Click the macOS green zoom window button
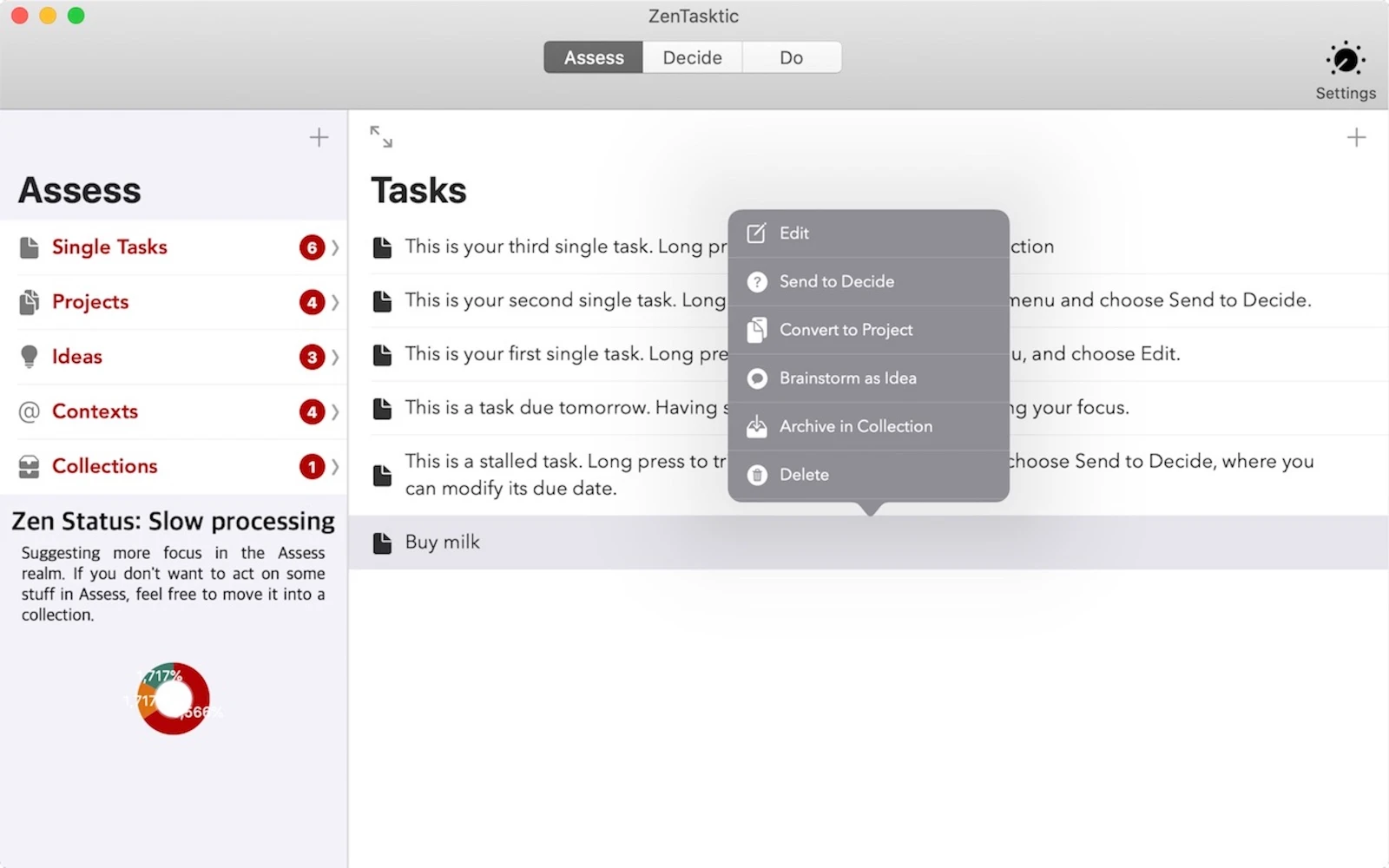The width and height of the screenshot is (1389, 868). coord(76,16)
